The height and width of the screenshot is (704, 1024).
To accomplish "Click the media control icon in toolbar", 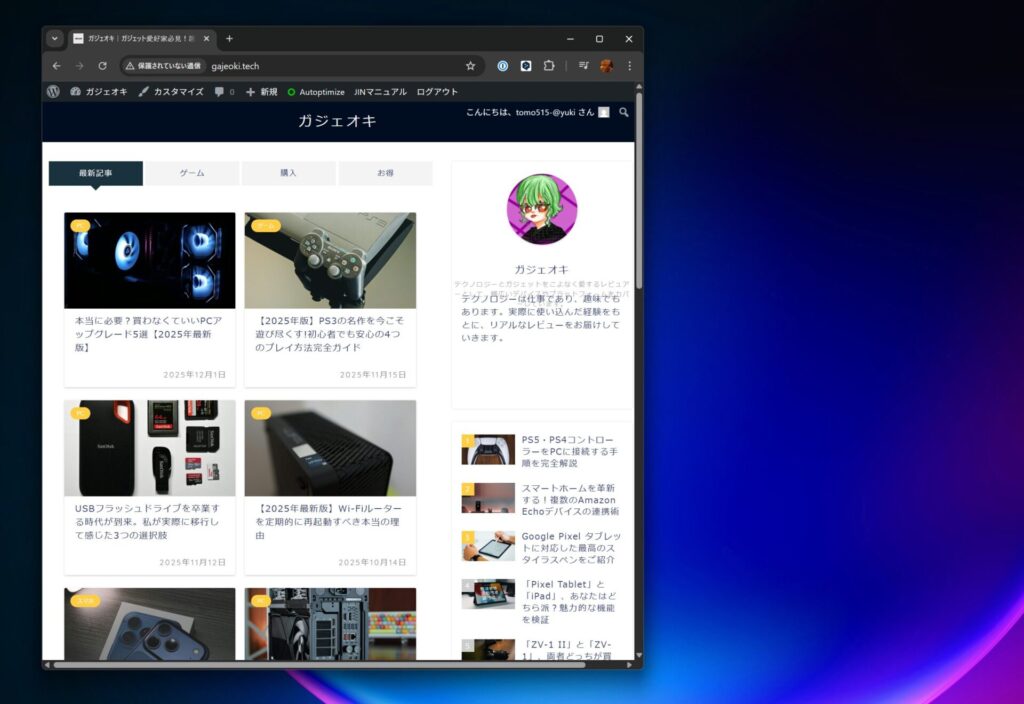I will (x=584, y=66).
